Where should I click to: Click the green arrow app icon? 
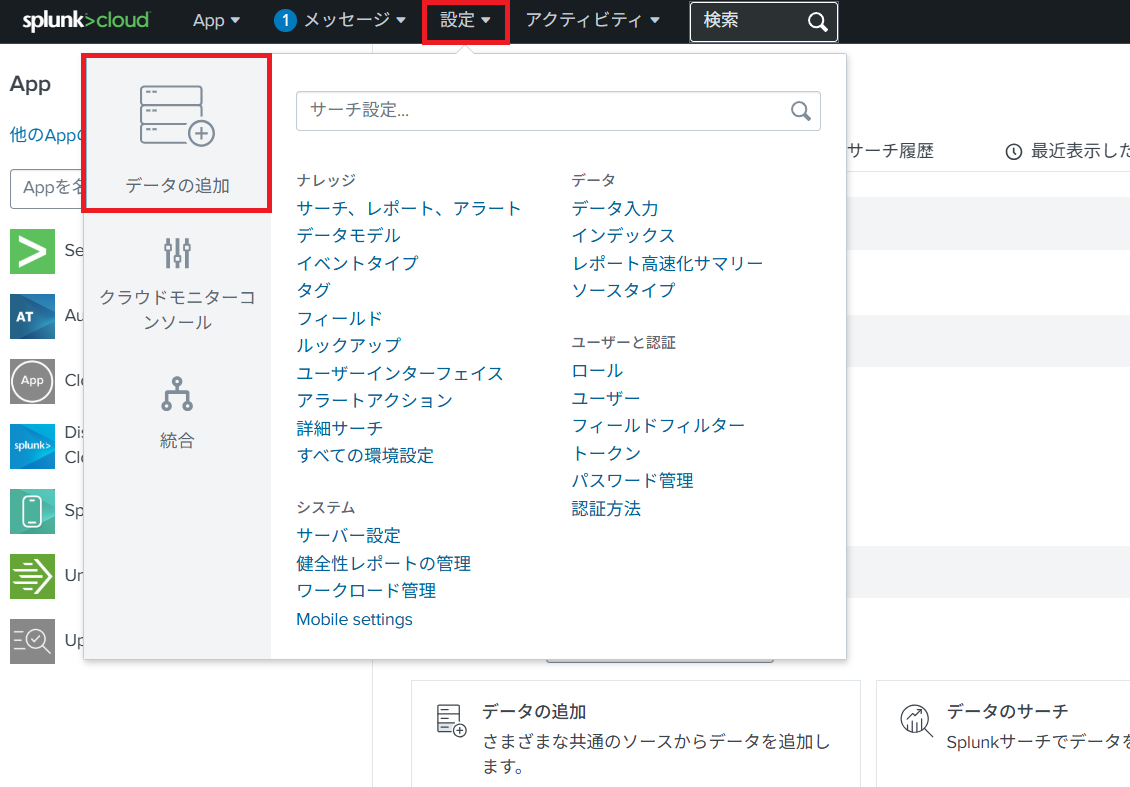click(32, 251)
